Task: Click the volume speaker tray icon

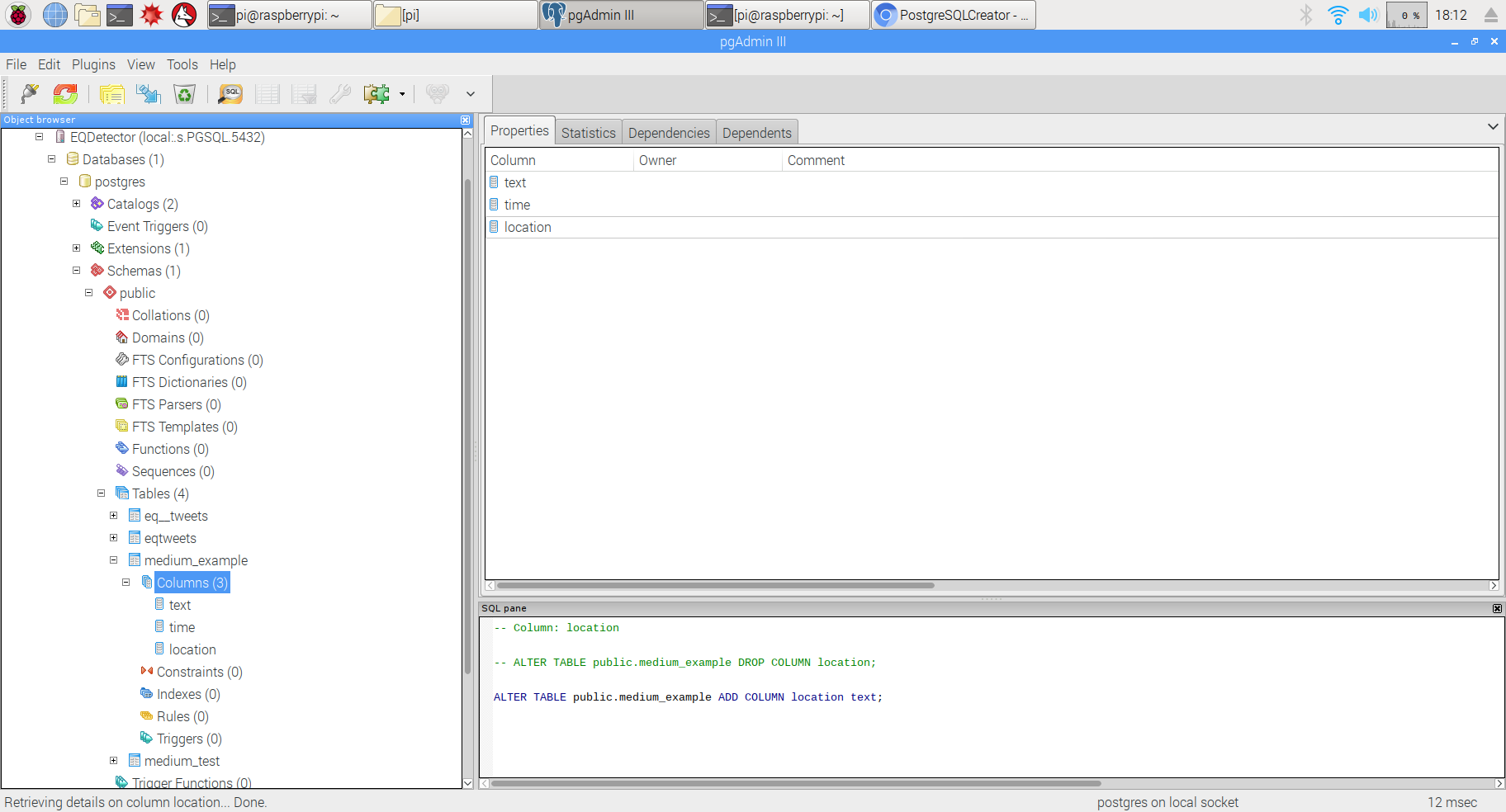Action: coord(1368,15)
